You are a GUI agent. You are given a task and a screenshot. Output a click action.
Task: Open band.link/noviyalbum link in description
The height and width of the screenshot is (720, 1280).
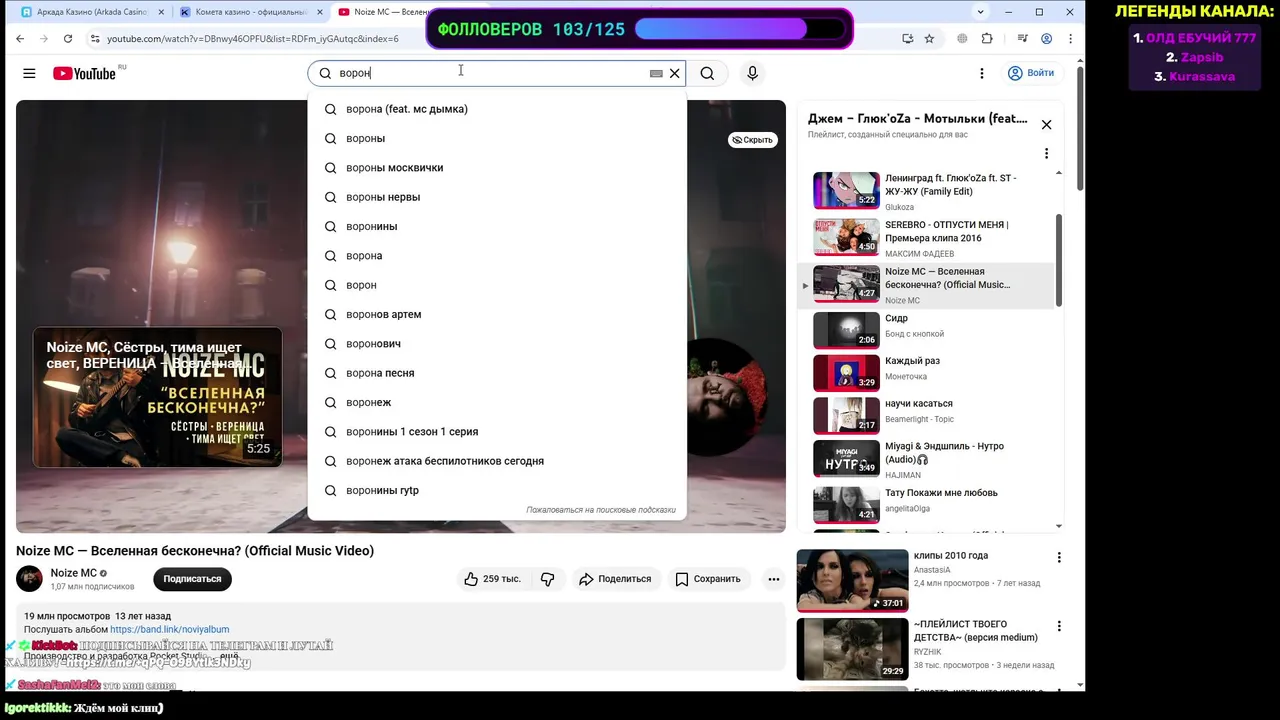(169, 629)
